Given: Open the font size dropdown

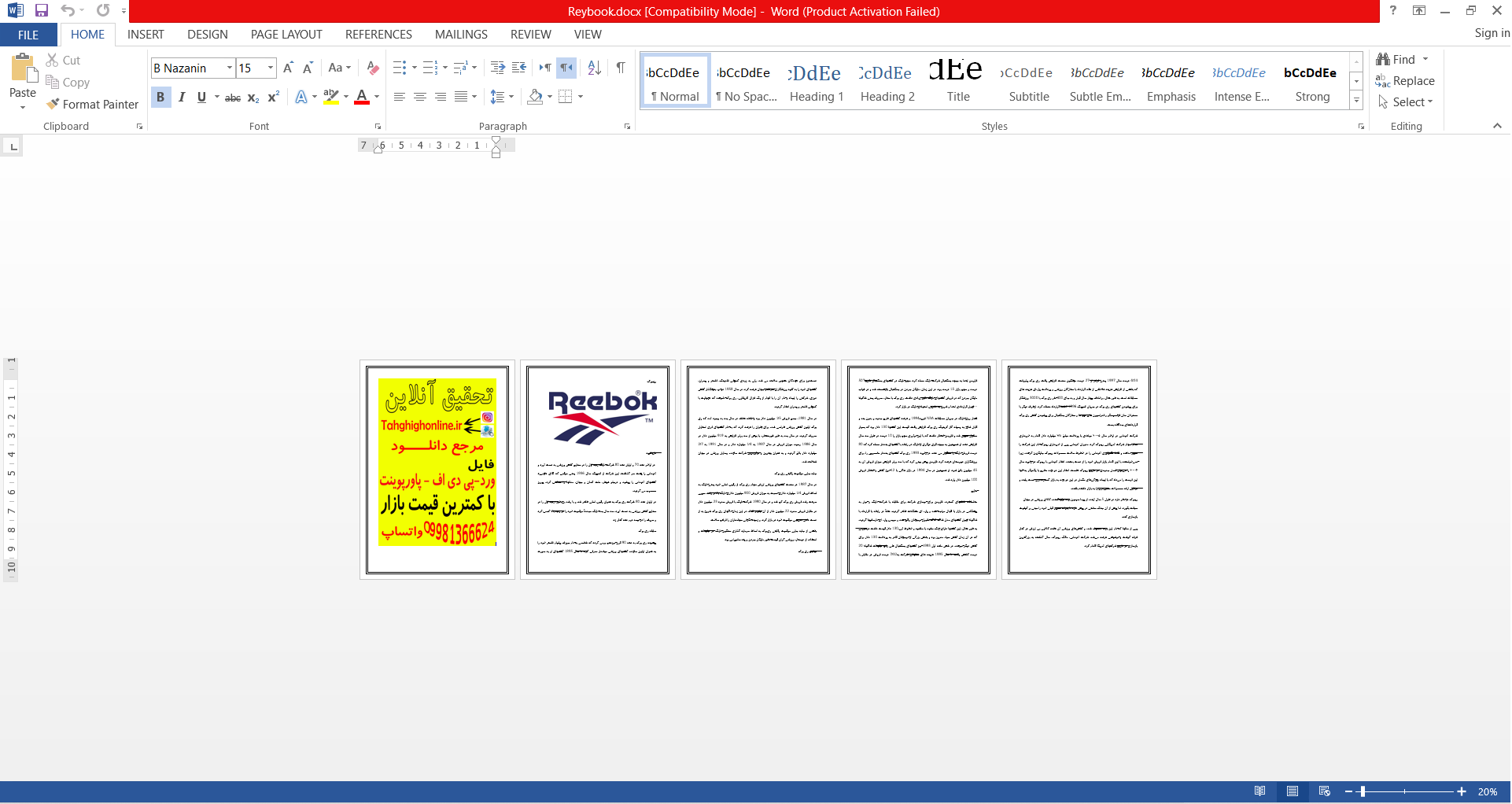Looking at the screenshot, I should [x=271, y=68].
